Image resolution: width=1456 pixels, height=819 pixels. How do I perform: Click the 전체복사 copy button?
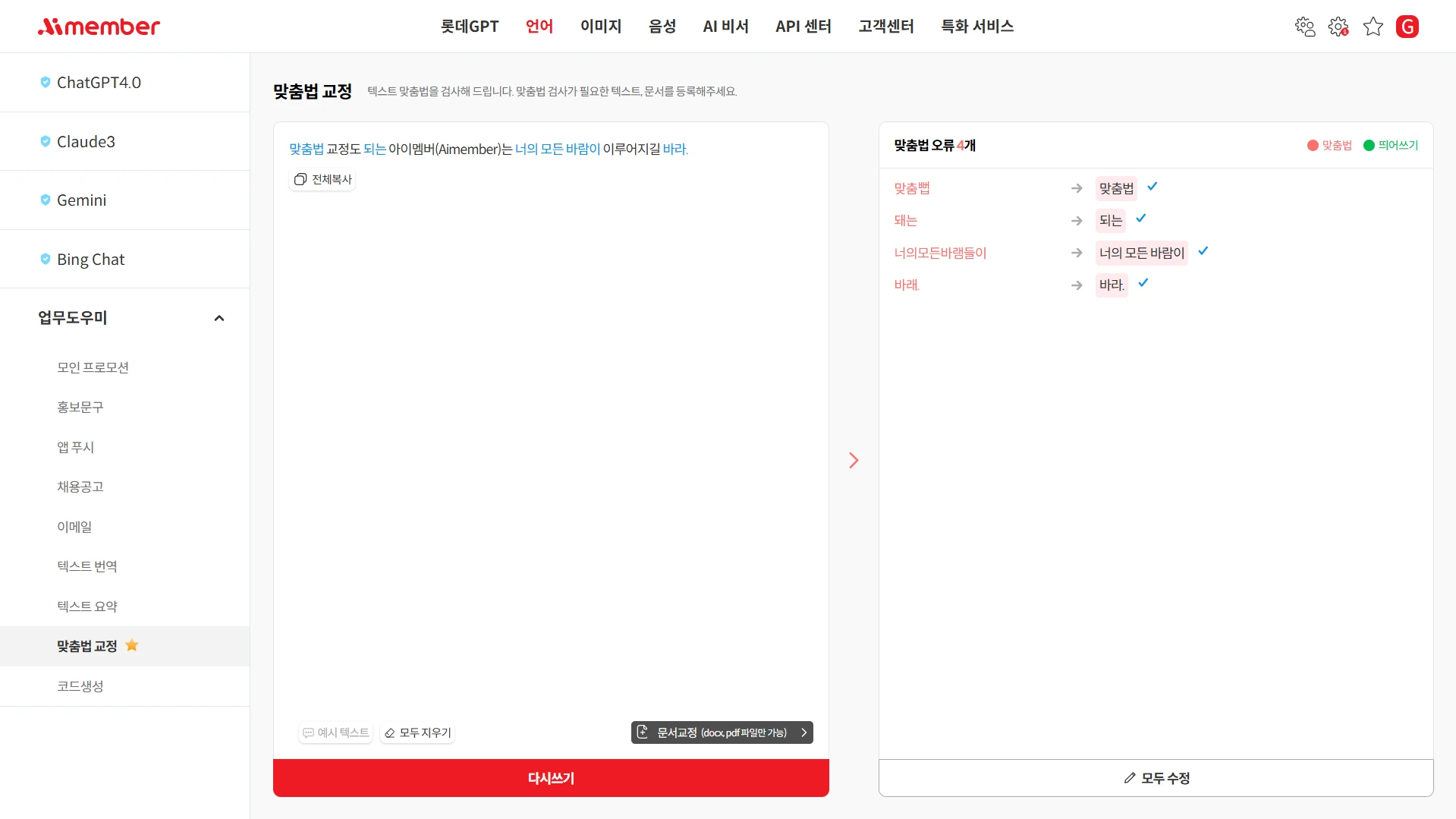323,179
